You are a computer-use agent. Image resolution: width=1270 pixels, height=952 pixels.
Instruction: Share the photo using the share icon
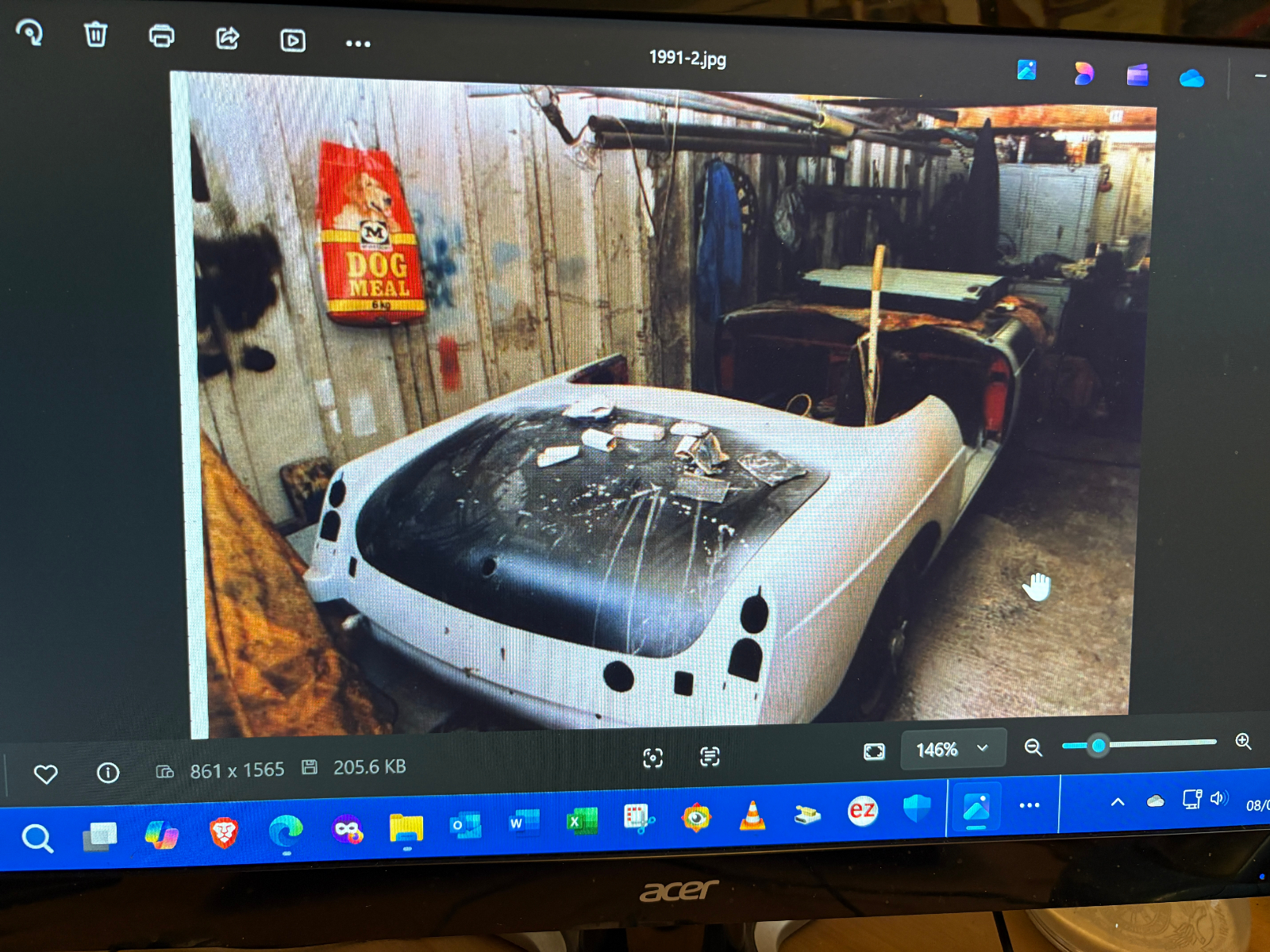tap(228, 38)
